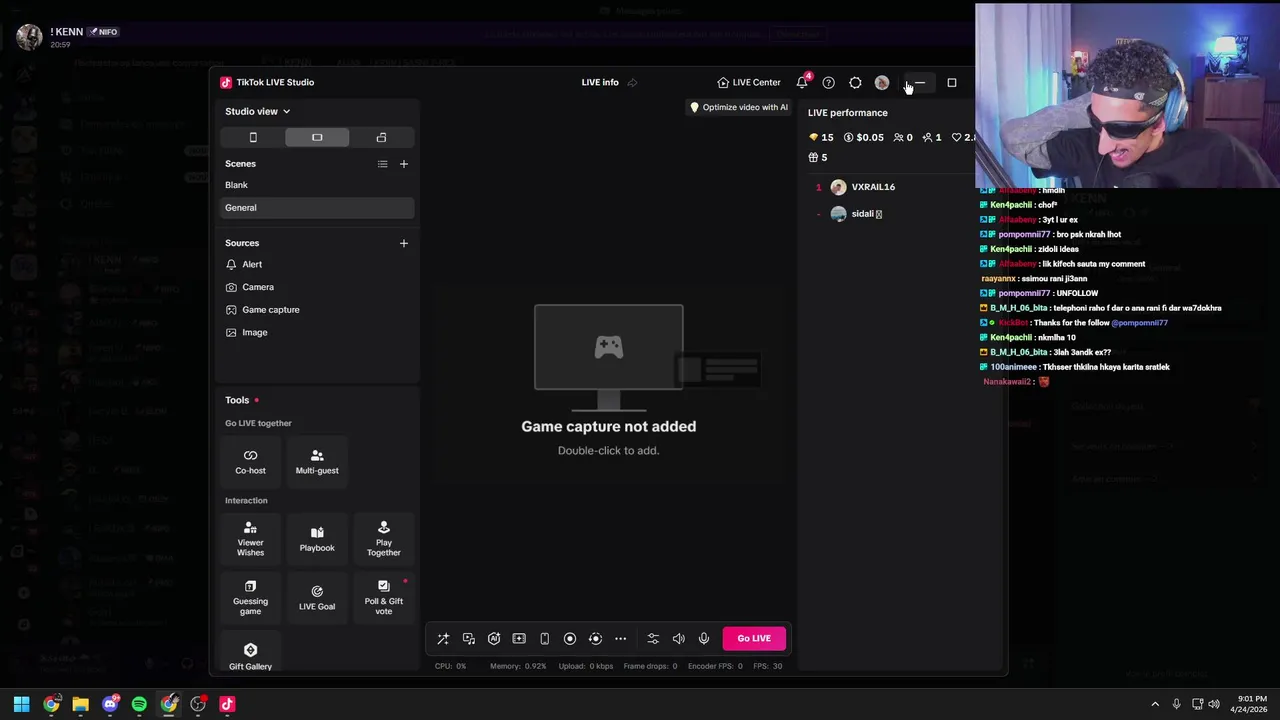1280x720 pixels.
Task: Open Spotify from taskbar
Action: 139,704
